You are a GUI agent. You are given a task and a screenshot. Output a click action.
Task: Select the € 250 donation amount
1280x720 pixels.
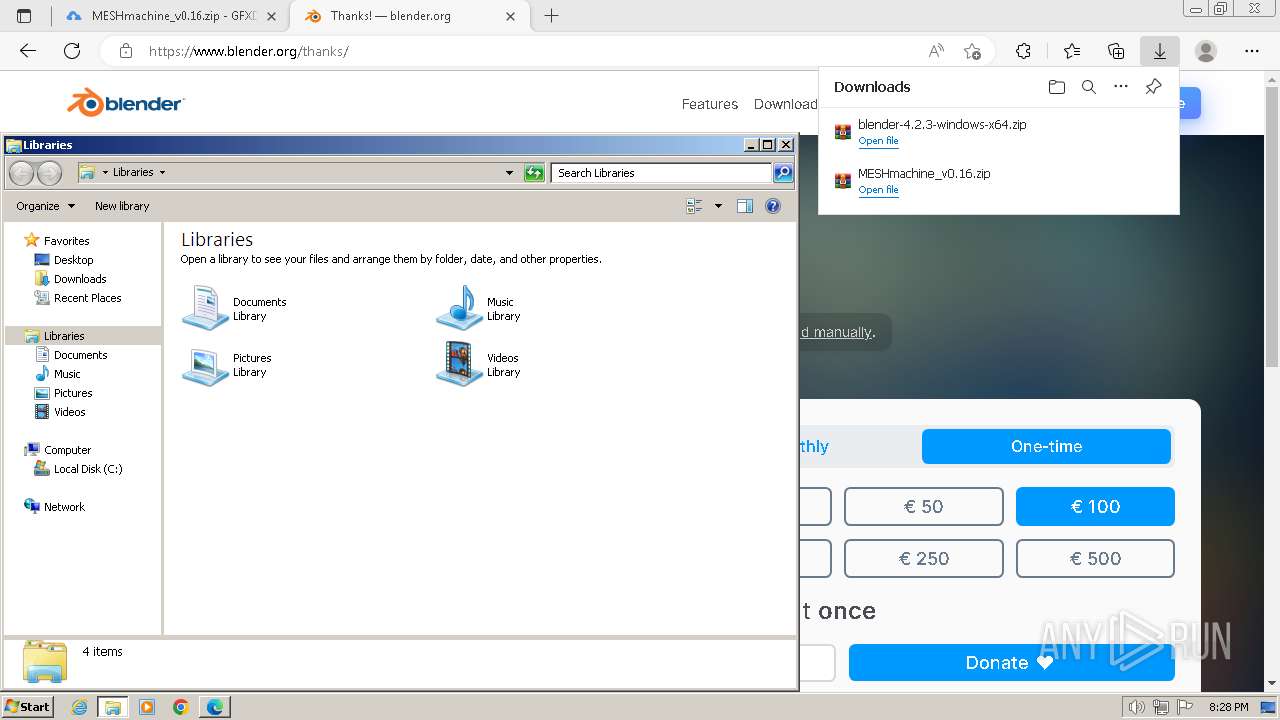[923, 558]
